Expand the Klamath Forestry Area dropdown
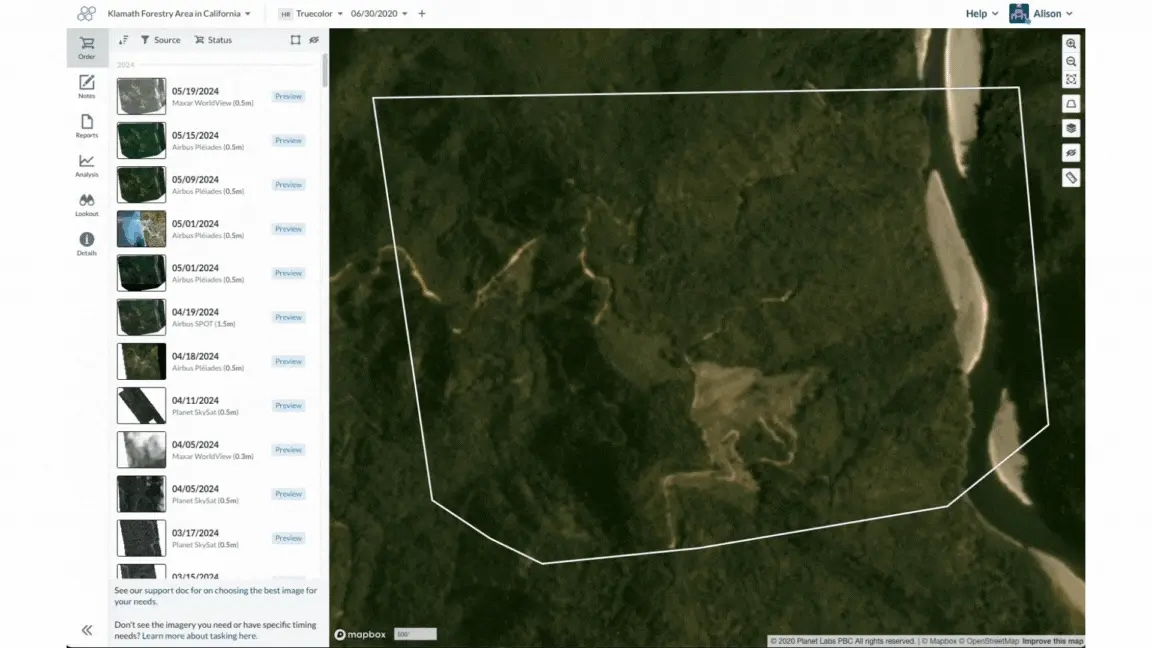1152x648 pixels. 179,13
